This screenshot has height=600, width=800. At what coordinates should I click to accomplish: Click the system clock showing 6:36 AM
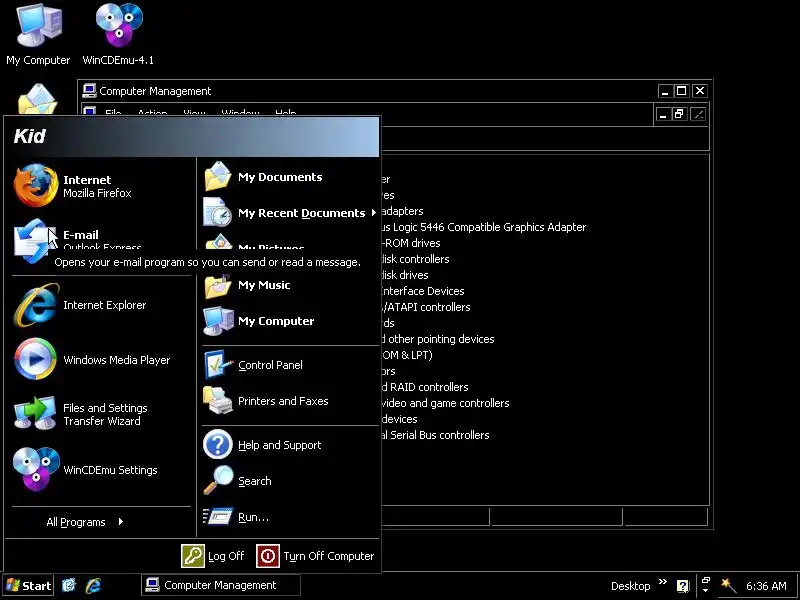tap(766, 586)
